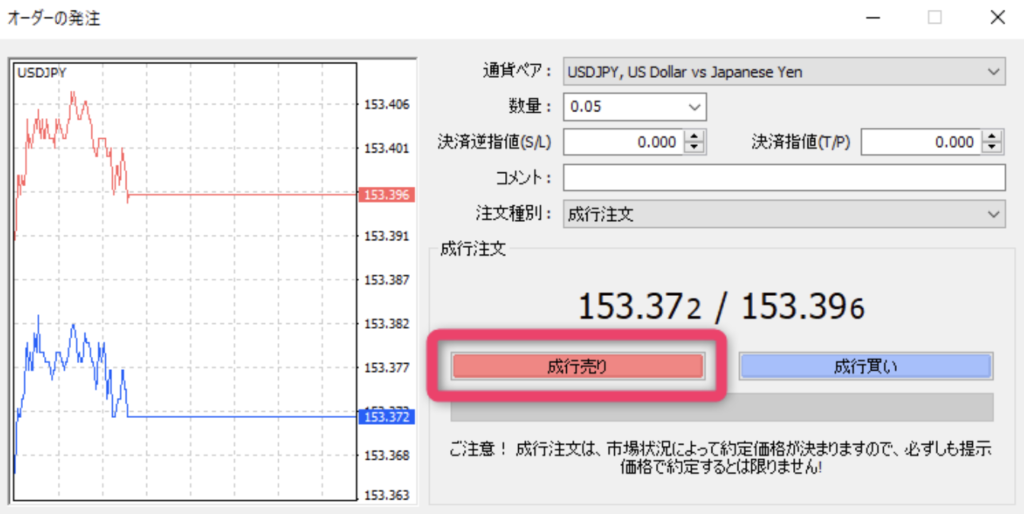Screen dimensions: 1024x514
Task: Click the blue bid tick line in chart
Action: [240, 416]
